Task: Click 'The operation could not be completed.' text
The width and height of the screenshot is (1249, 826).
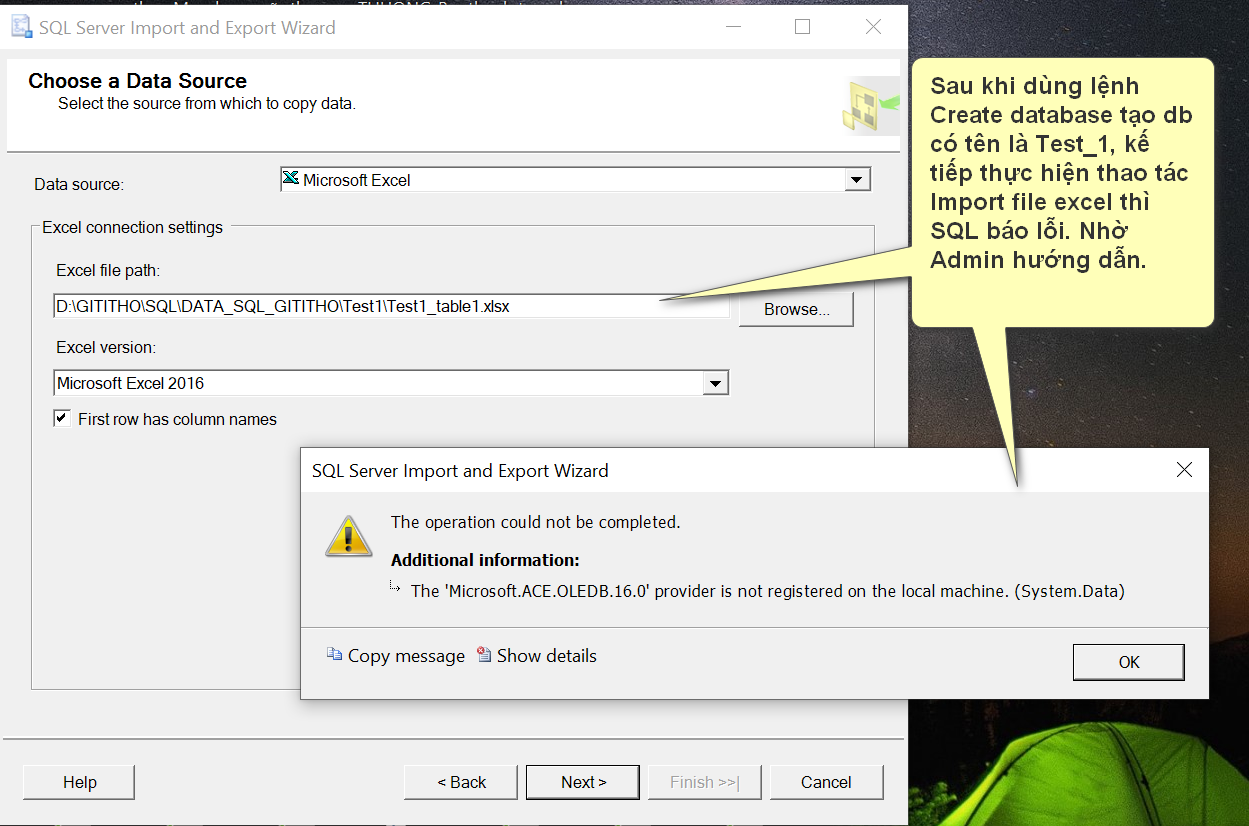Action: [535, 522]
